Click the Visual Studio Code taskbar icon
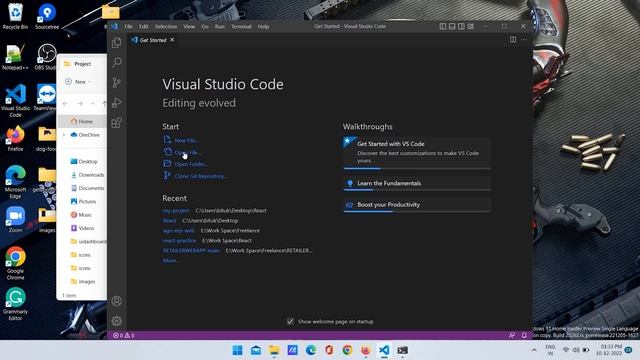Viewport: 640px width, 360px height. [x=384, y=350]
